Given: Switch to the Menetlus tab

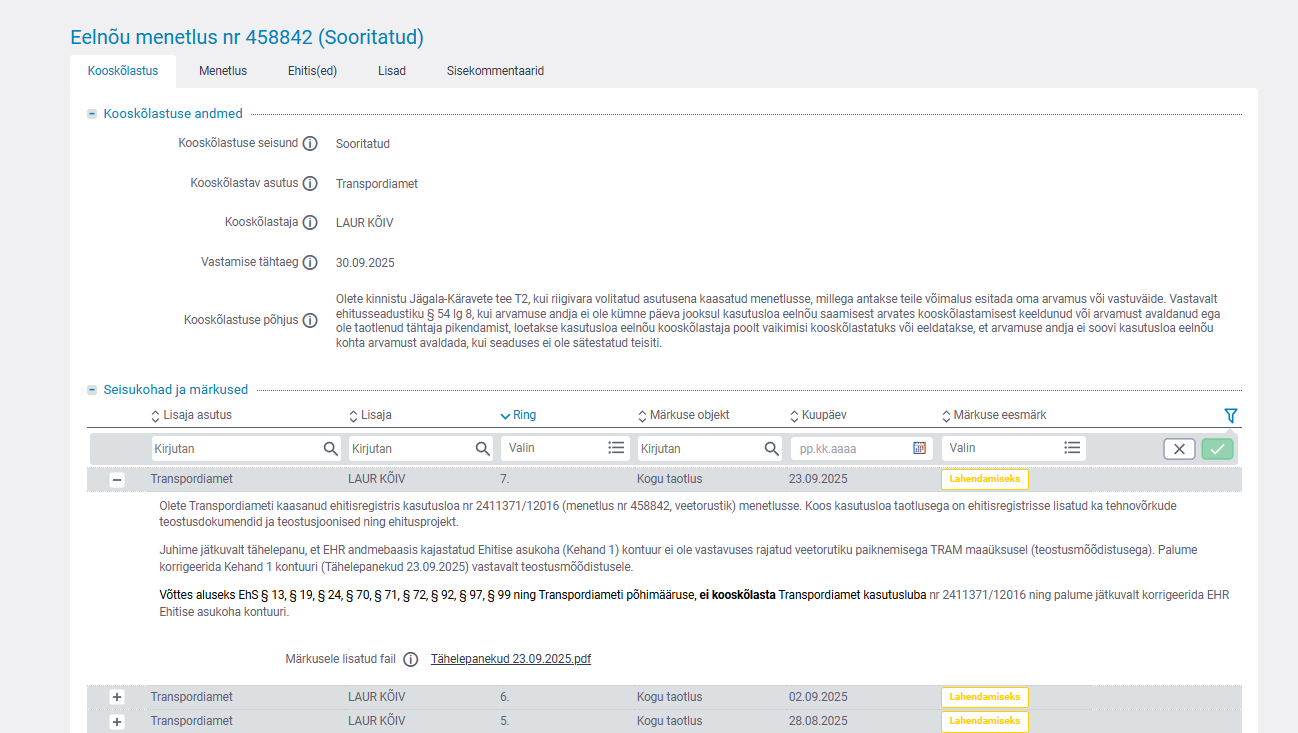Looking at the screenshot, I should (x=223, y=71).
